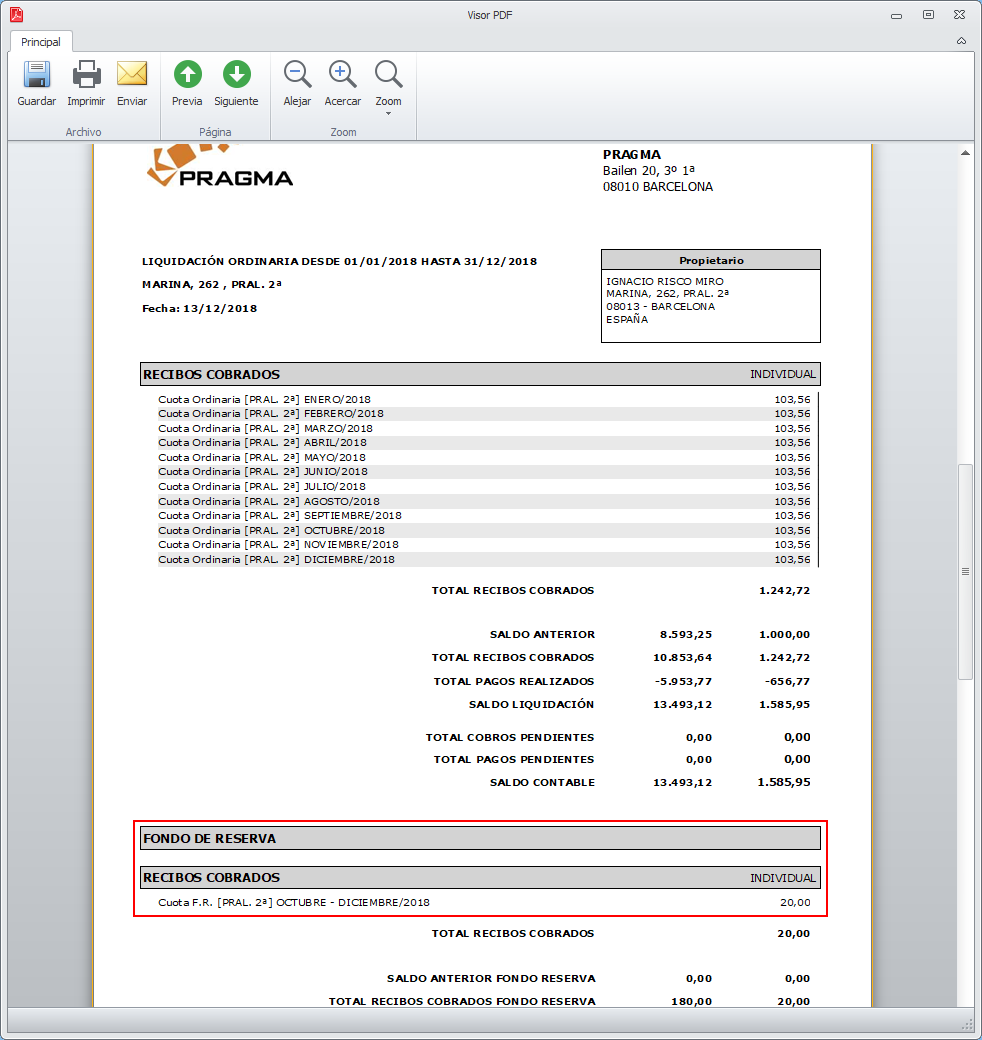Expand the Zoom dropdown arrow

[388, 113]
